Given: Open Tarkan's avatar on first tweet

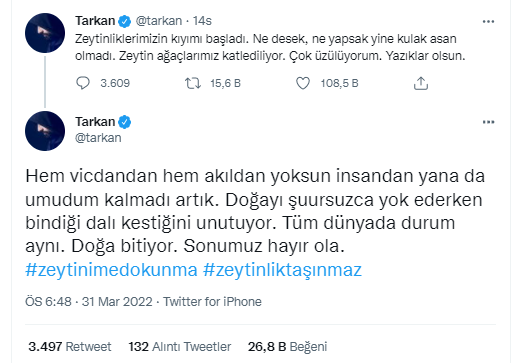Looking at the screenshot, I should (45, 33).
